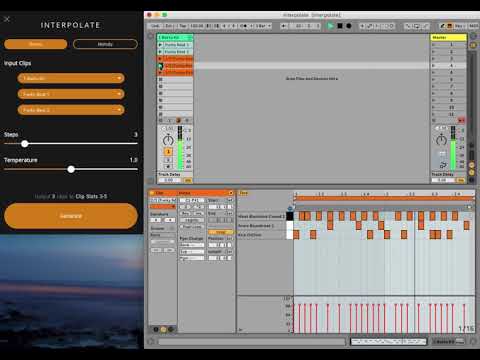
Task: Select the highlighted second orange generated clip
Action: [178, 66]
